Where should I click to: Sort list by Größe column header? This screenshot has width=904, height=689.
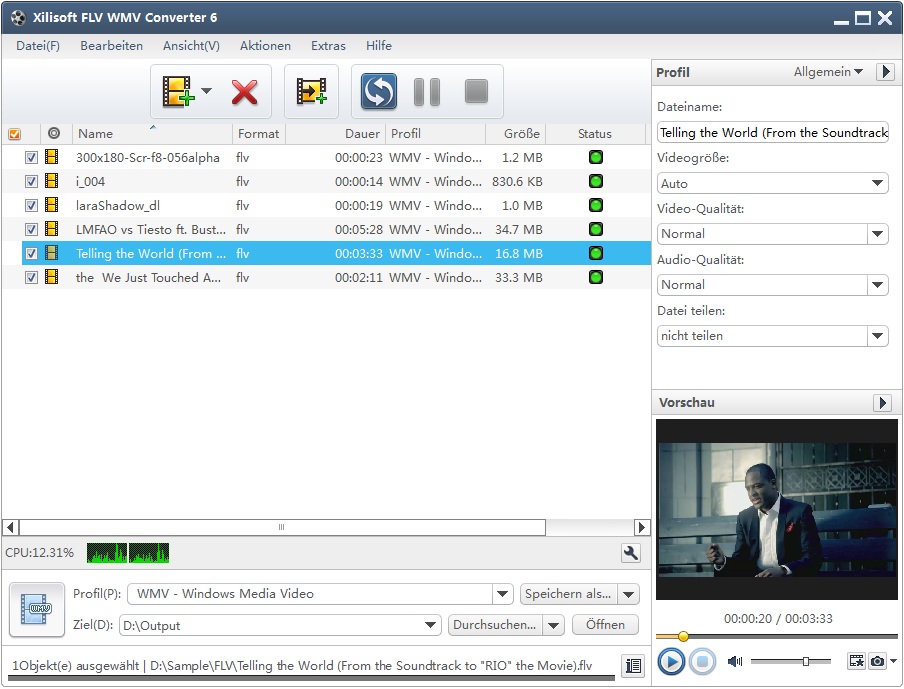click(515, 134)
